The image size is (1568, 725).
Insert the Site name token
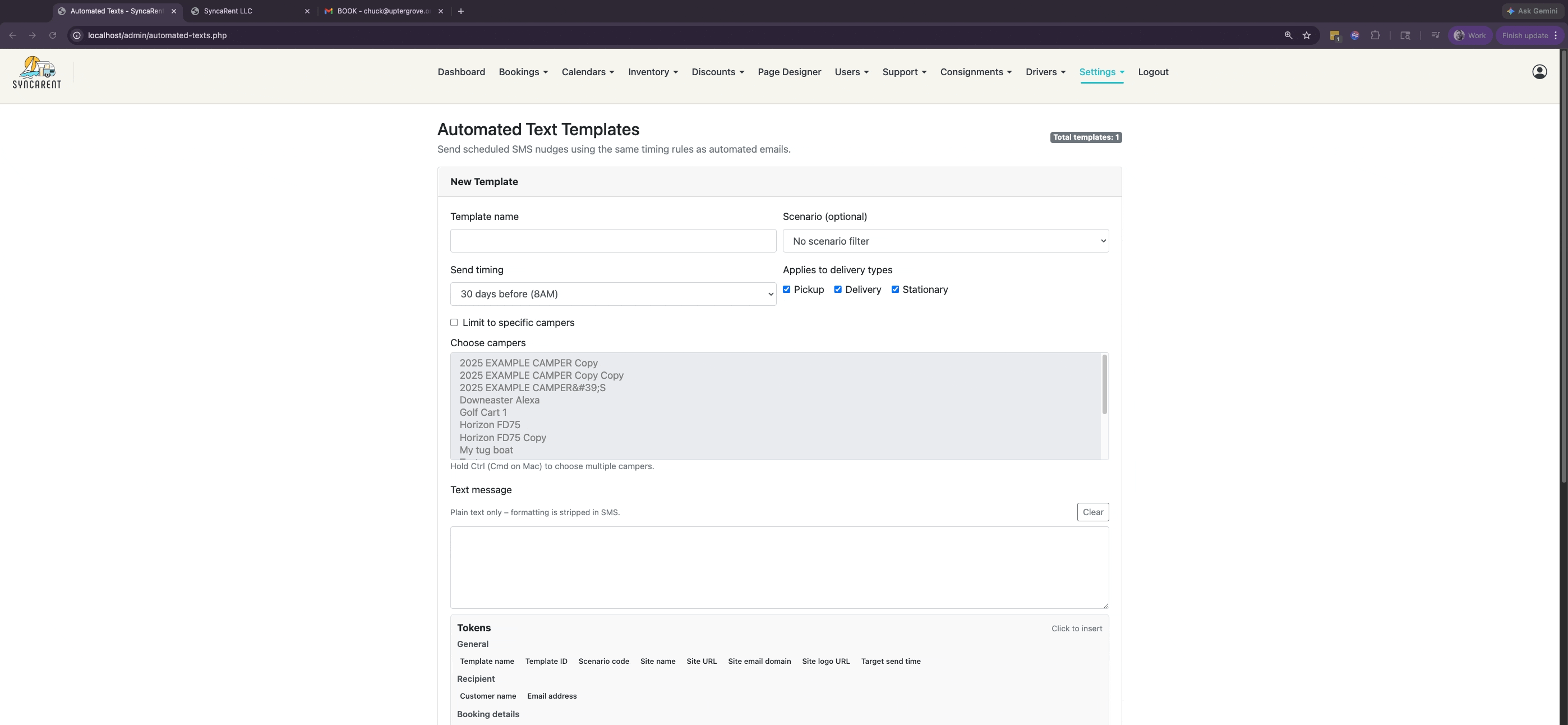pyautogui.click(x=657, y=661)
